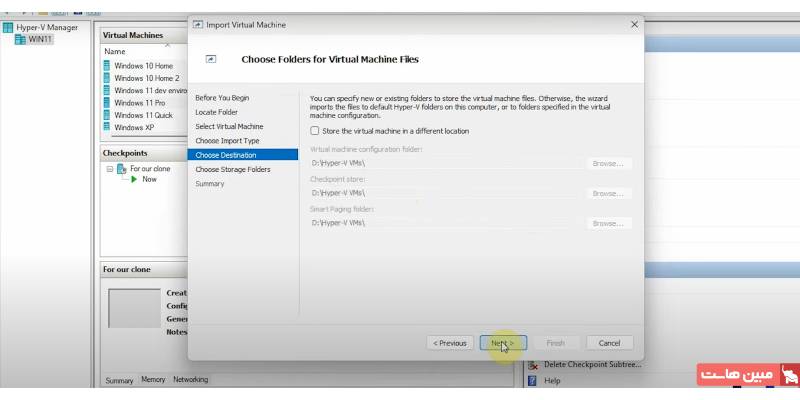Click the wizard header icon
This screenshot has height=400, width=800.
point(211,59)
